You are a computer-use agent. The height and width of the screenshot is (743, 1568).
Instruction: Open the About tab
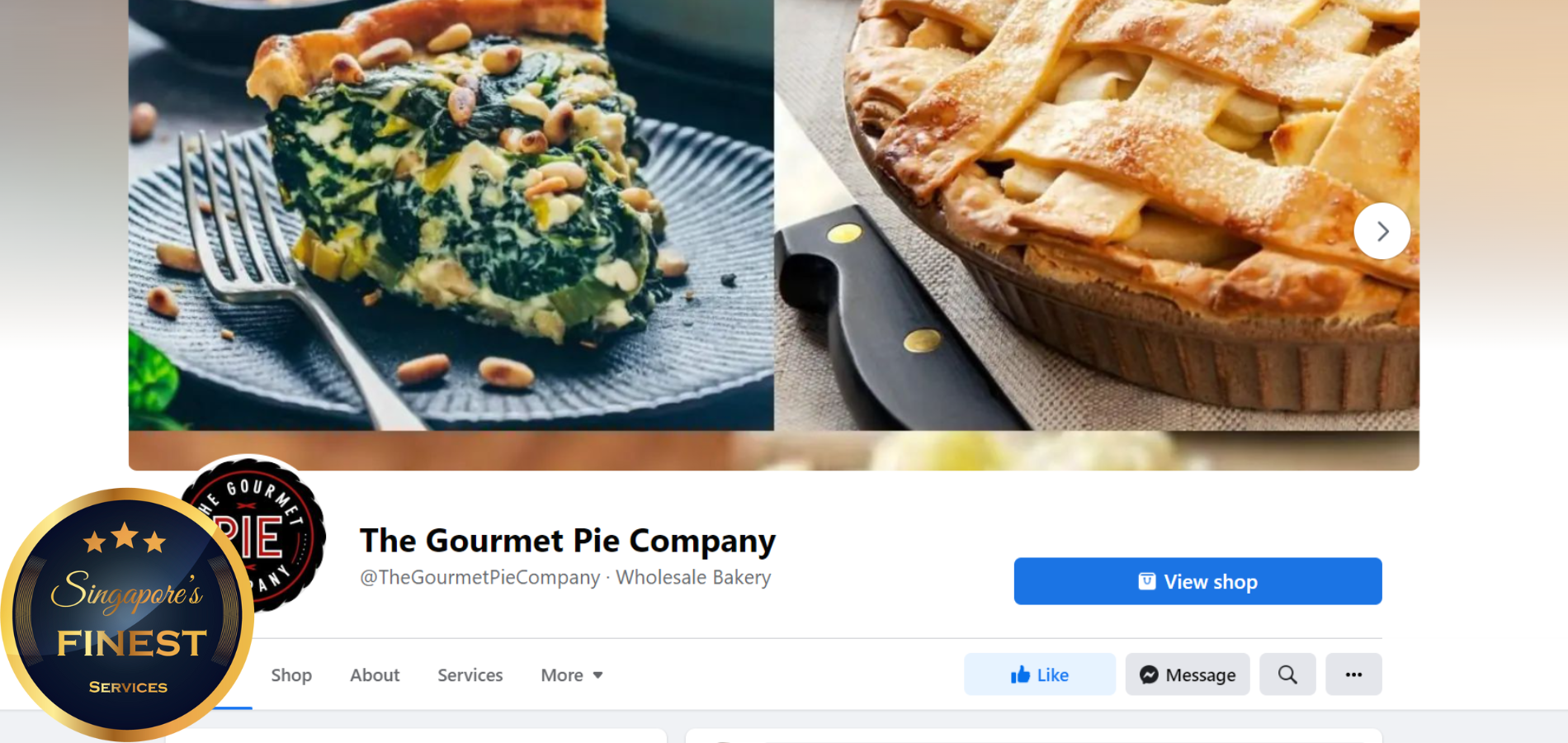(x=375, y=675)
